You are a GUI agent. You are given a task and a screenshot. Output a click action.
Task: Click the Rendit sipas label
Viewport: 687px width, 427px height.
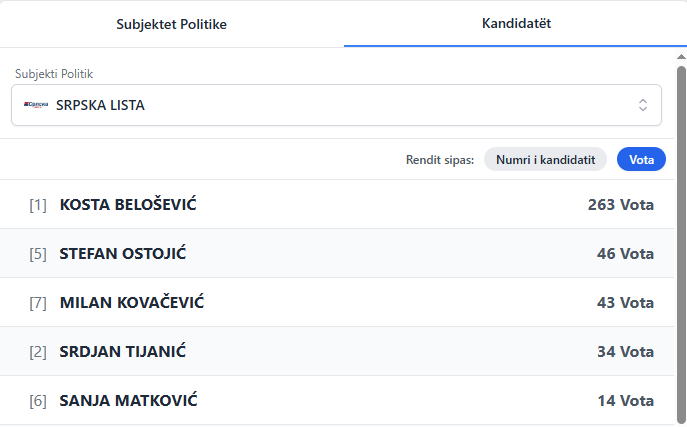coord(440,160)
